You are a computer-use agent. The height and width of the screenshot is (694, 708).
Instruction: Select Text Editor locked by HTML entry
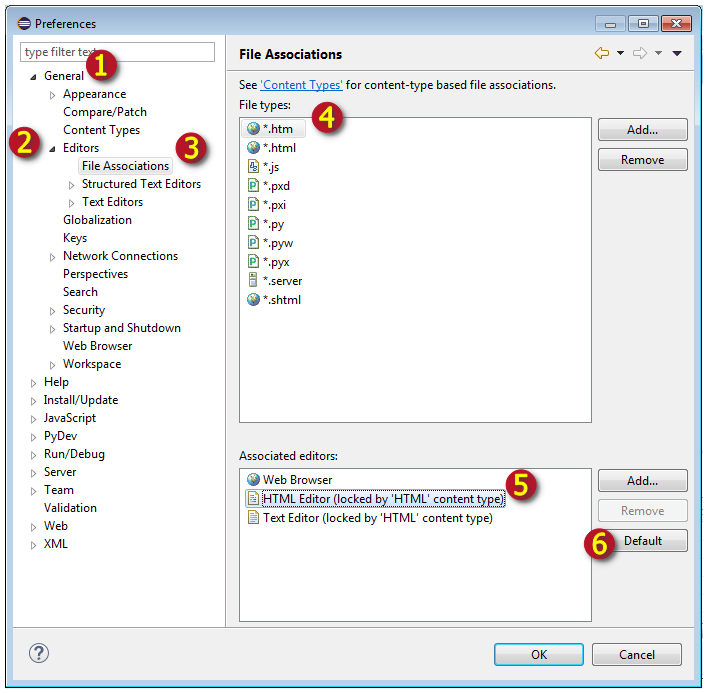[377, 518]
